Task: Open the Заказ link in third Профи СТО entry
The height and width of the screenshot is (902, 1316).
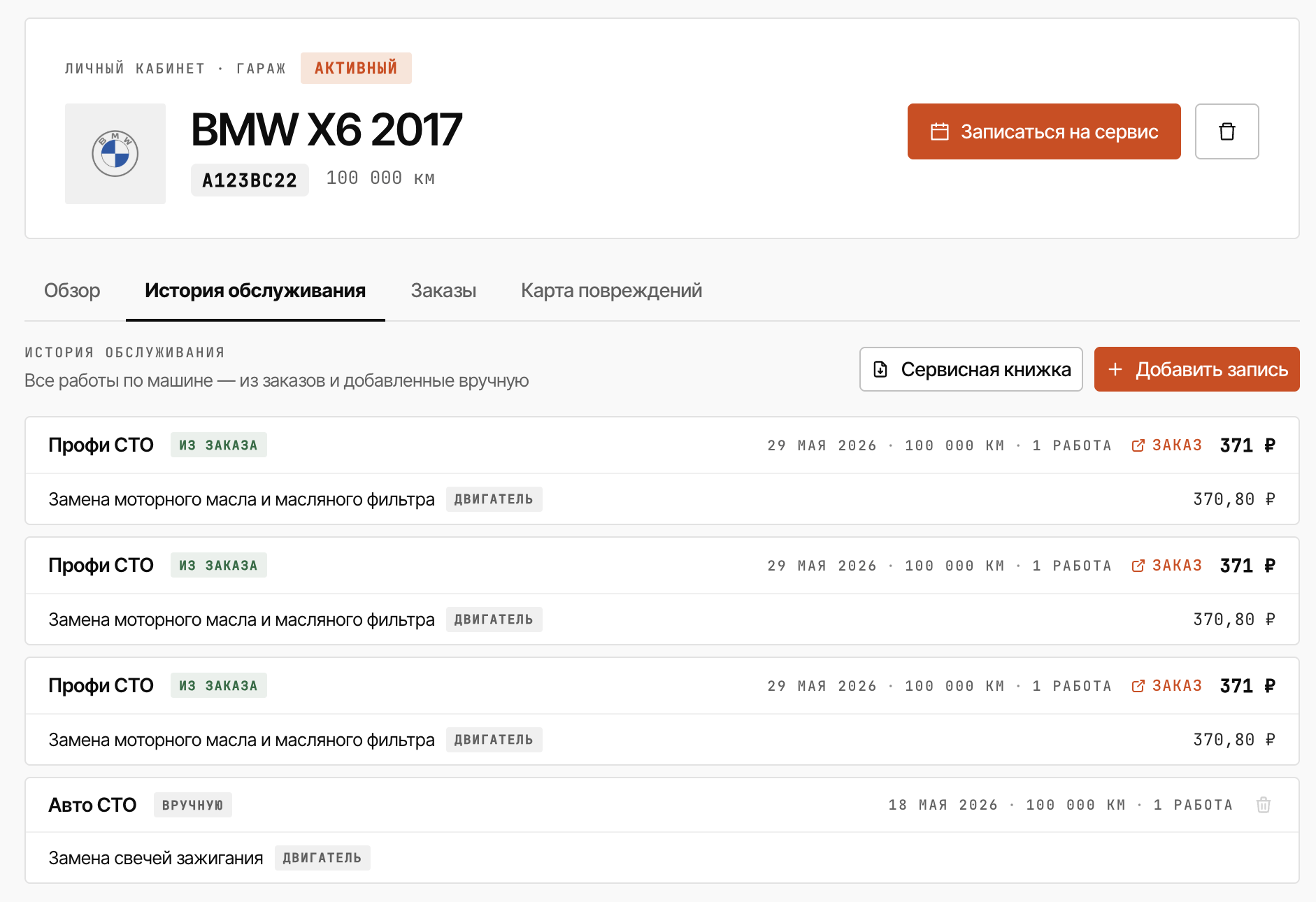Action: pos(1166,686)
